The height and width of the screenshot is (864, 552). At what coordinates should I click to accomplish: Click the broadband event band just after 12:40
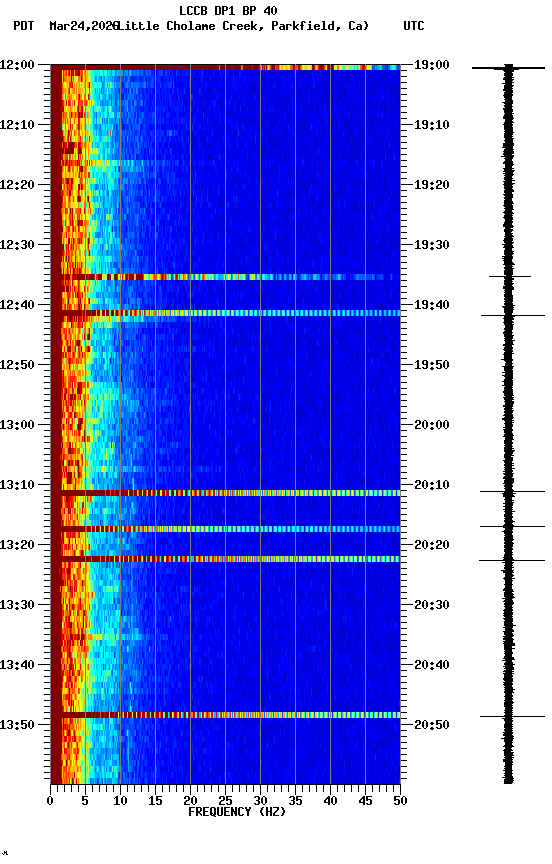(225, 313)
